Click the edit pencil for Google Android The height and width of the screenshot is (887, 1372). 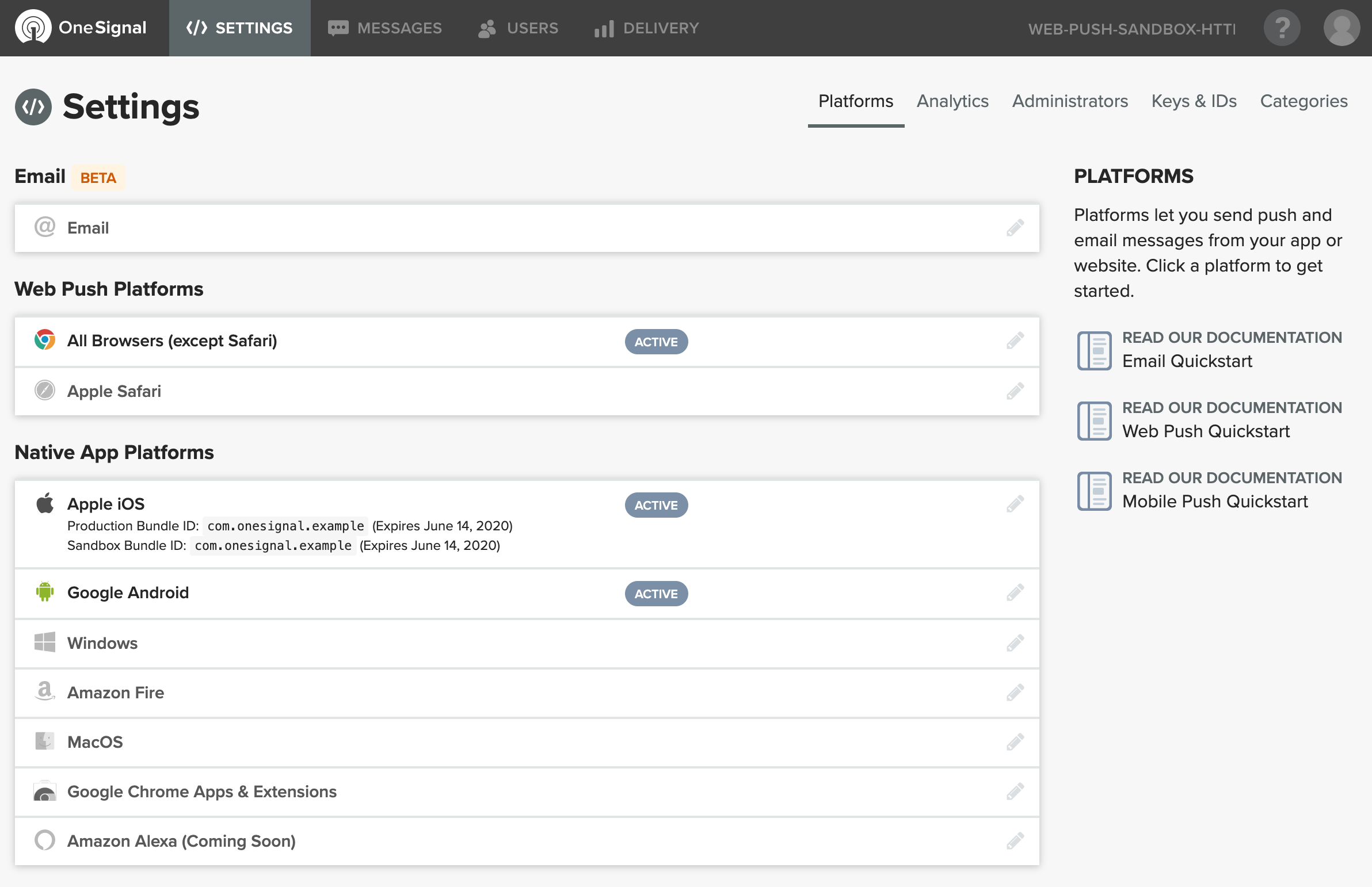(x=1015, y=592)
